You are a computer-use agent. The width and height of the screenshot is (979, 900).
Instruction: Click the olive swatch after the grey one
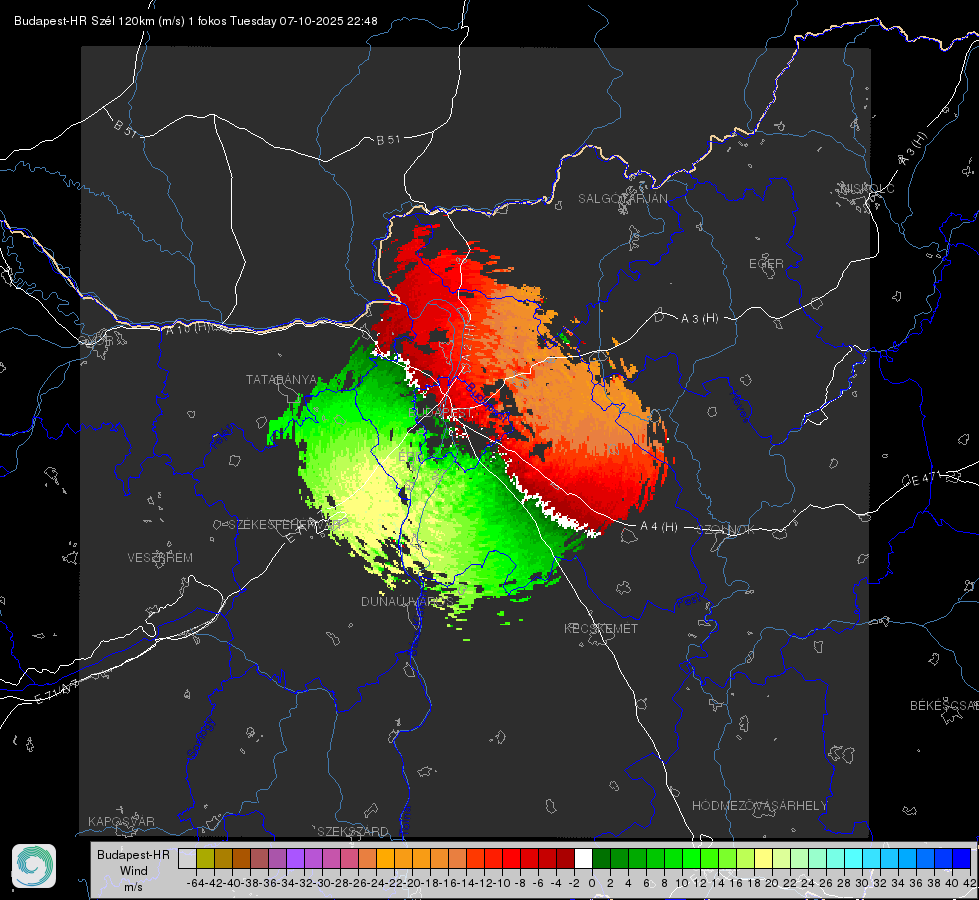click(x=205, y=858)
